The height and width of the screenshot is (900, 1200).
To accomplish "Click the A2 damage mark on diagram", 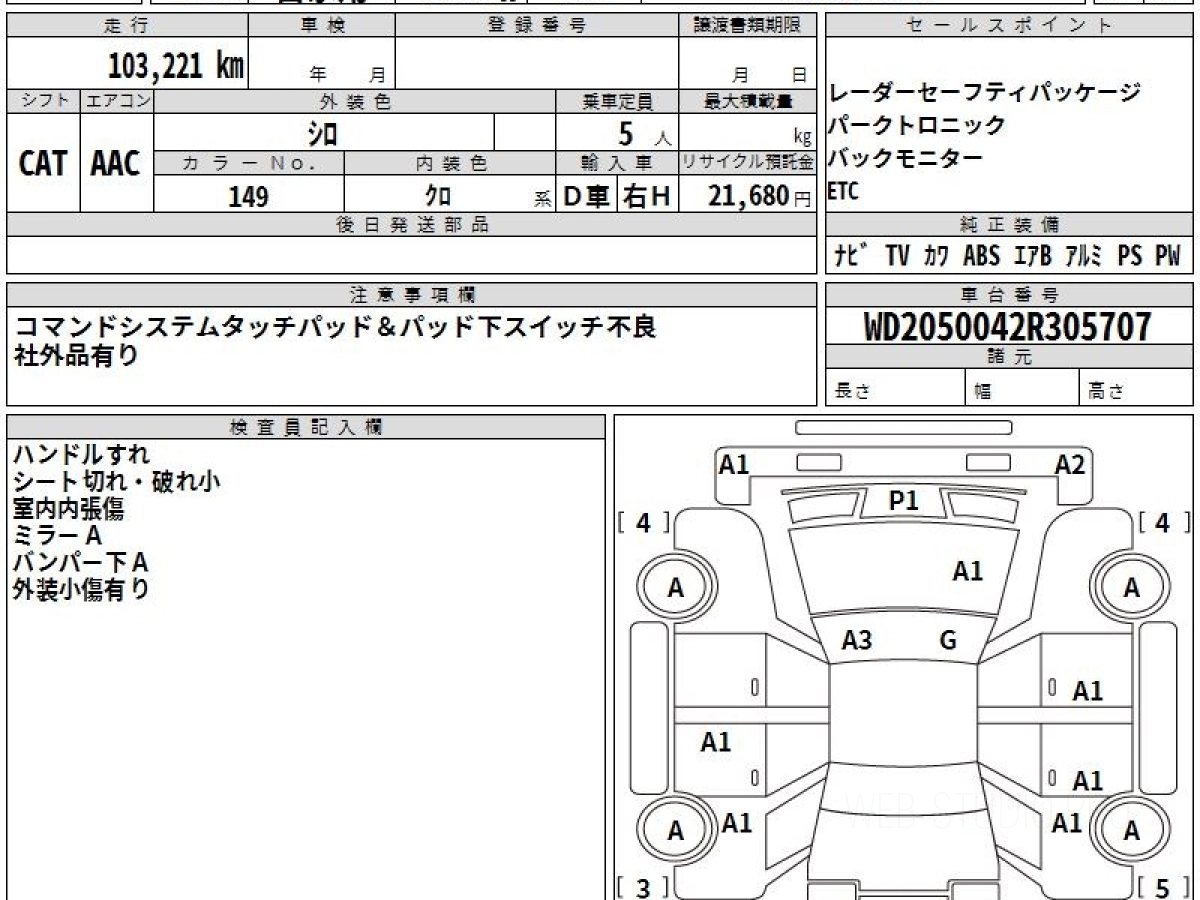I will click(1070, 464).
